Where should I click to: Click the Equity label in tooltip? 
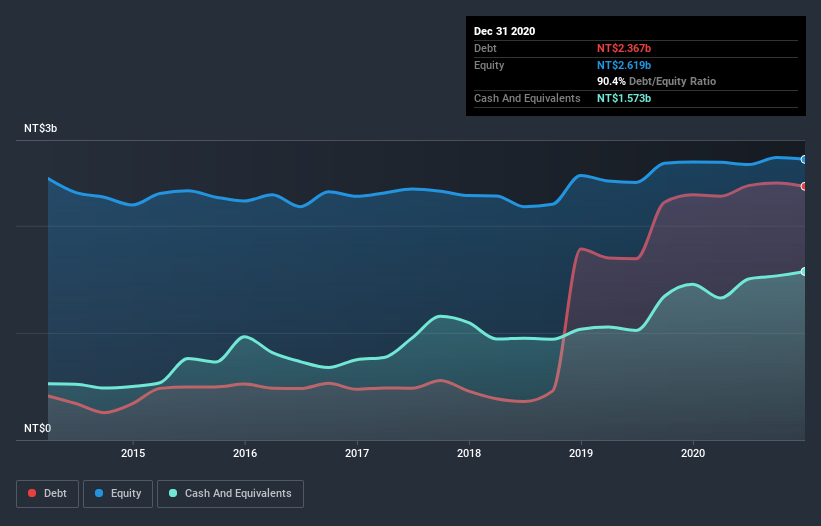coord(489,65)
